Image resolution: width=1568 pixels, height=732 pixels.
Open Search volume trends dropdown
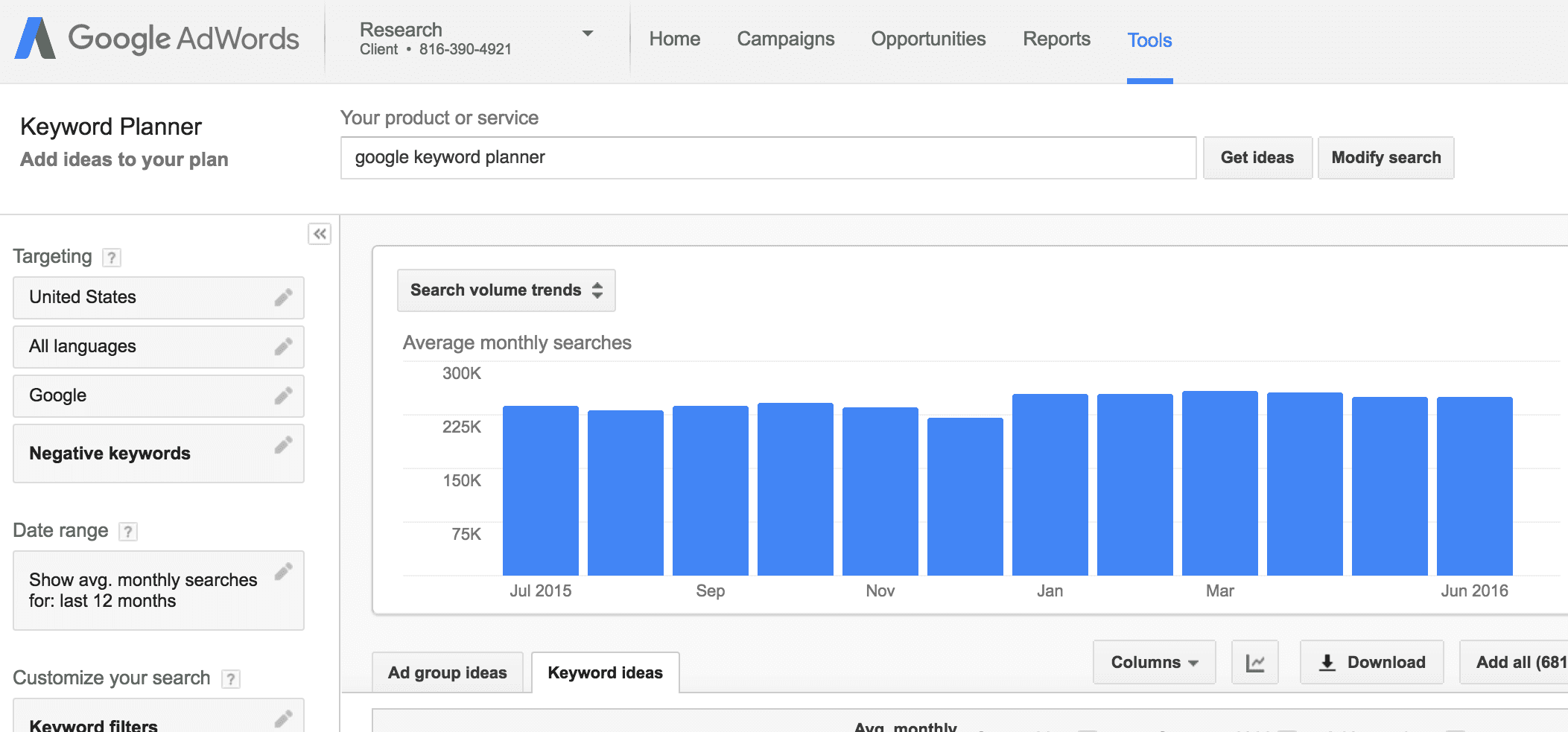pos(506,290)
